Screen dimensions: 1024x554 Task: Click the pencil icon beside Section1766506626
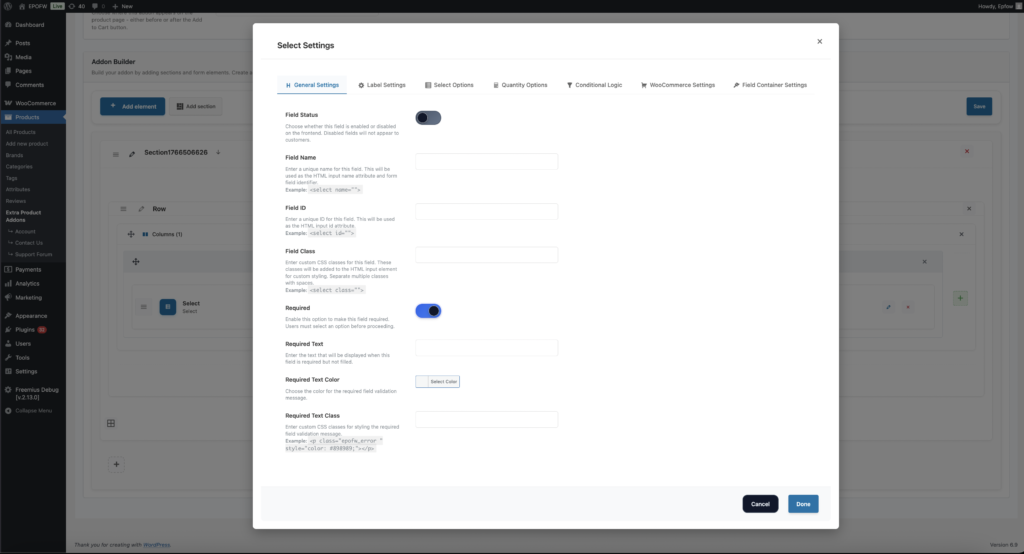pyautogui.click(x=131, y=153)
